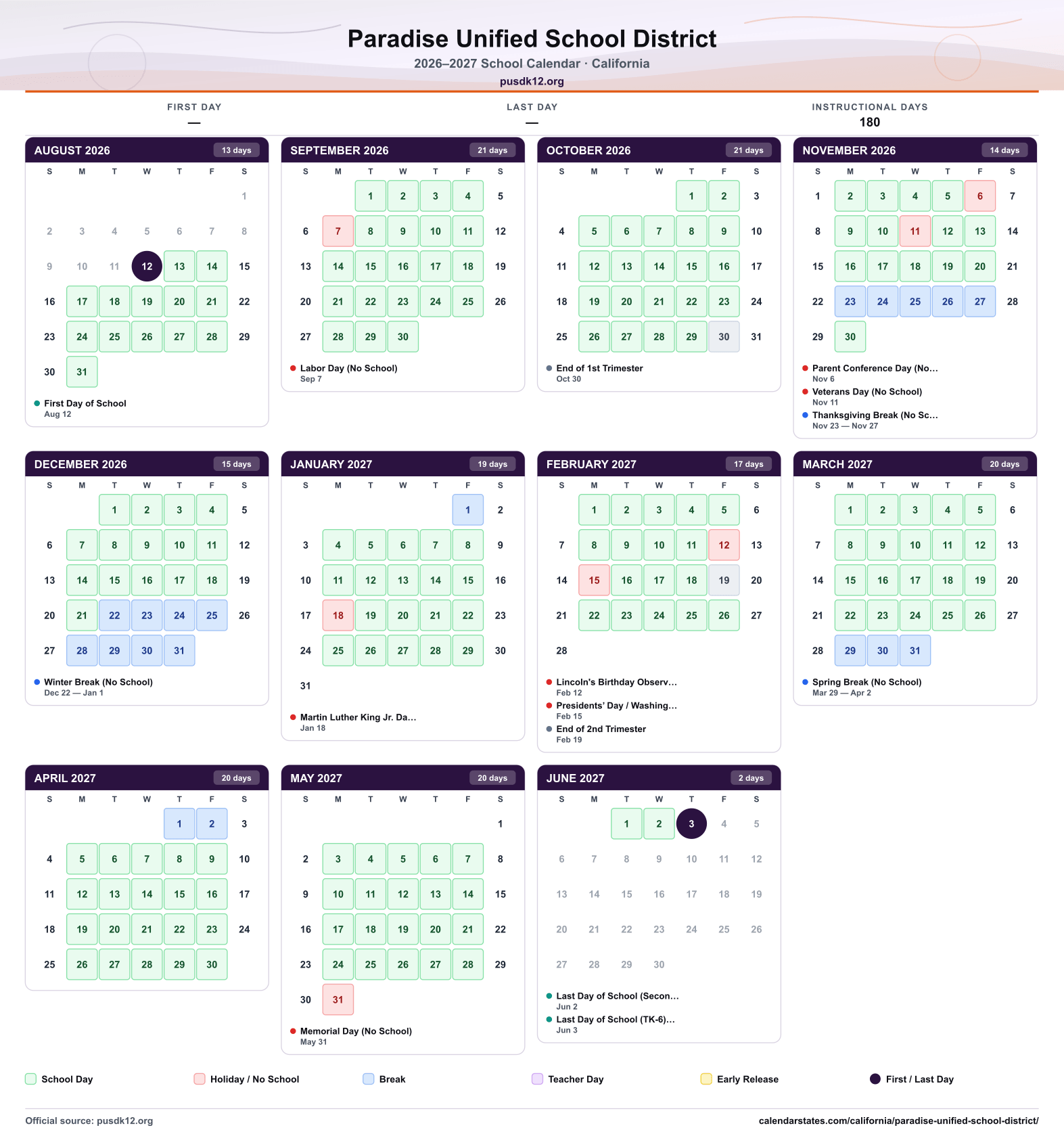
Task: Click Labor Day September 7 red cell
Action: point(338,231)
